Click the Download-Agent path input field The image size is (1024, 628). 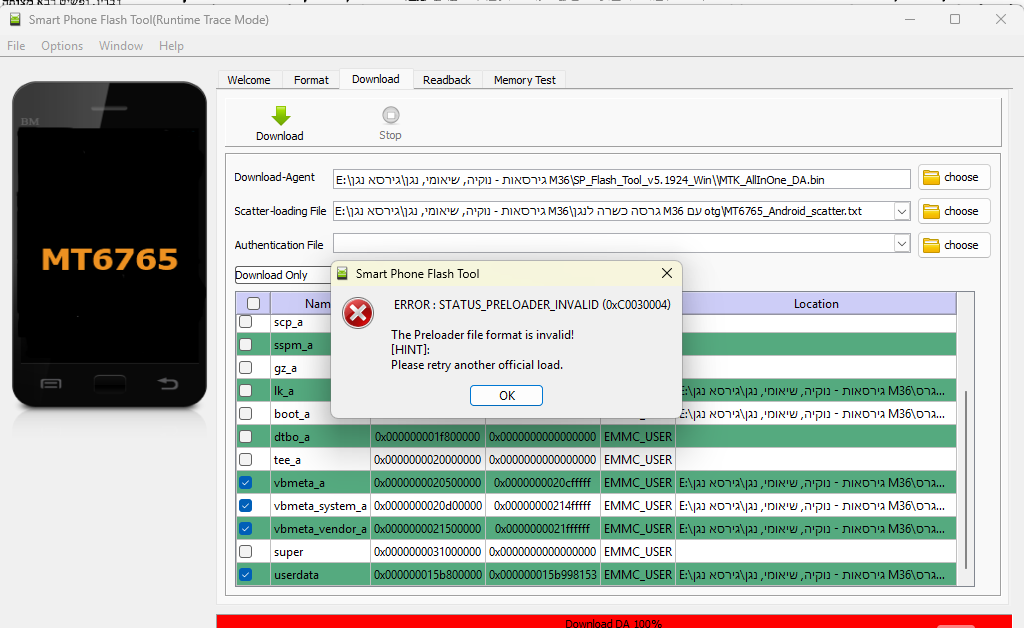[622, 179]
